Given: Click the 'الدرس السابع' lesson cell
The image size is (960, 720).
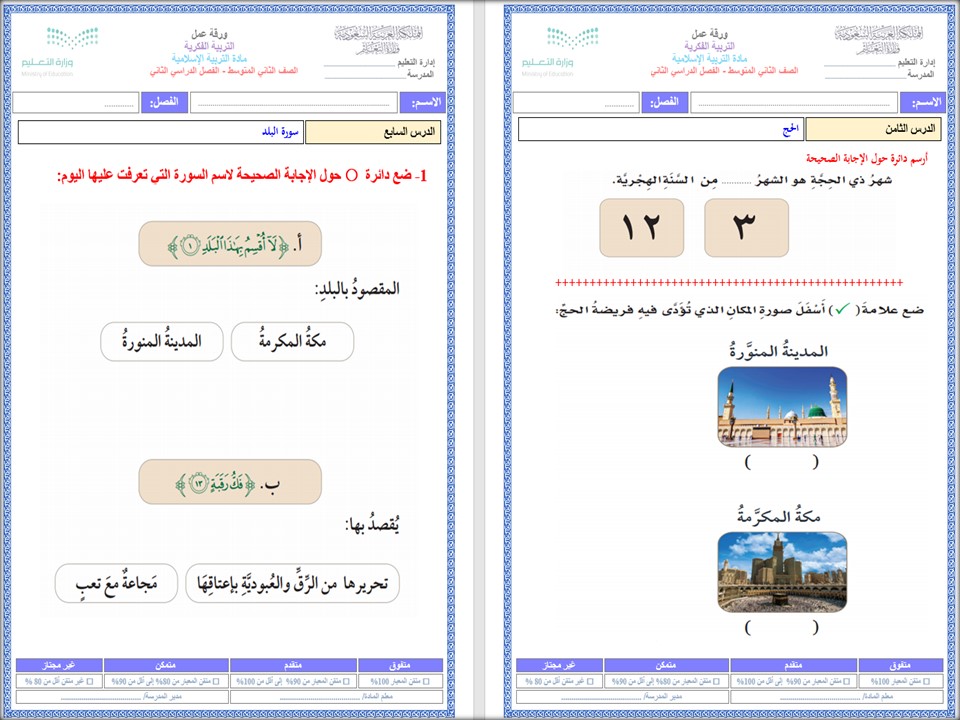Looking at the screenshot, I should click(373, 132).
